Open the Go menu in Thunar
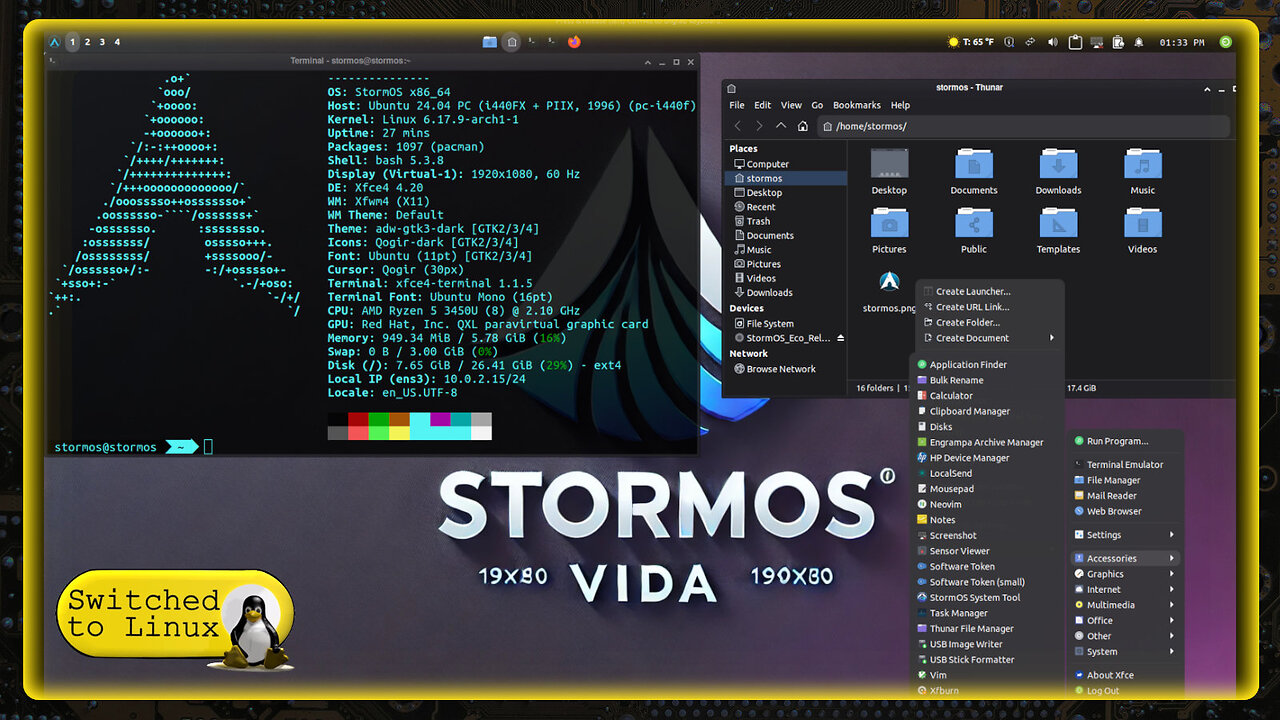 [x=817, y=105]
